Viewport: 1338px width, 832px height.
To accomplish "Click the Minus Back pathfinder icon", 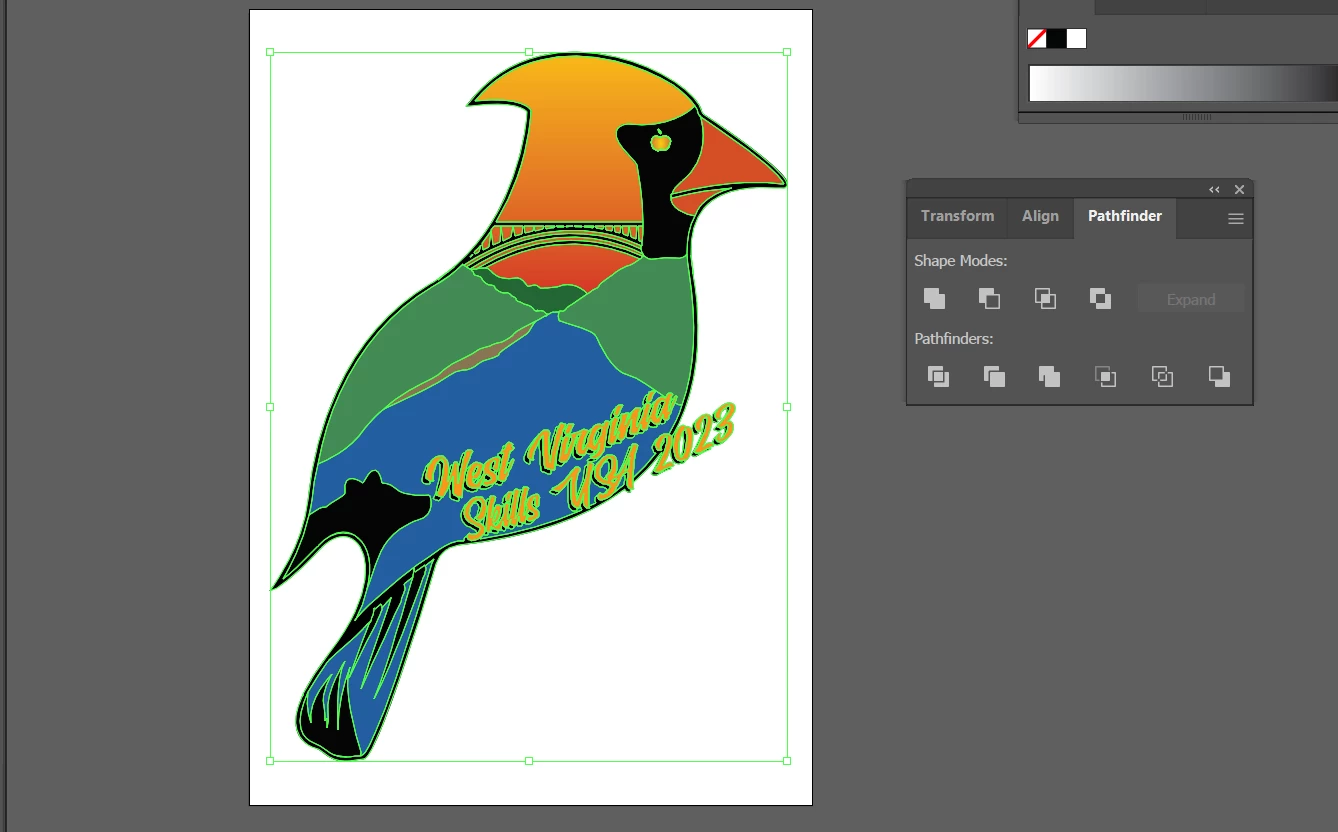I will pos(1219,376).
